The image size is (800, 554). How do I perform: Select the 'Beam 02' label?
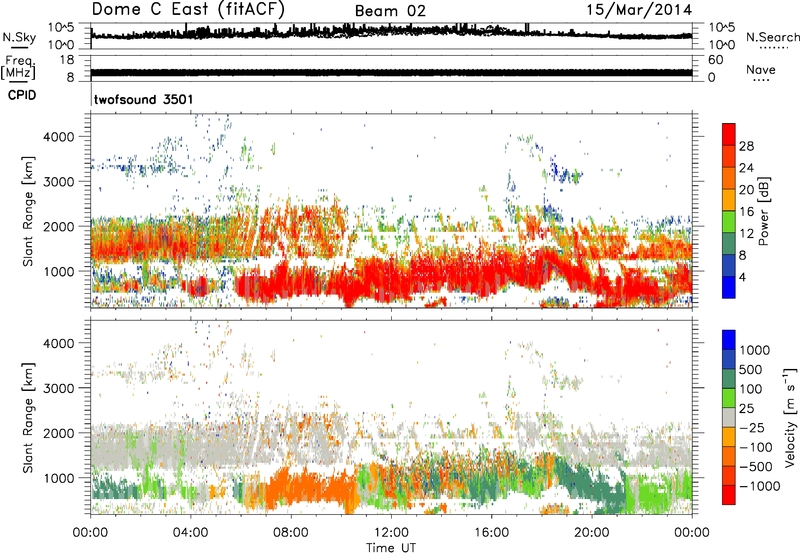pos(390,11)
